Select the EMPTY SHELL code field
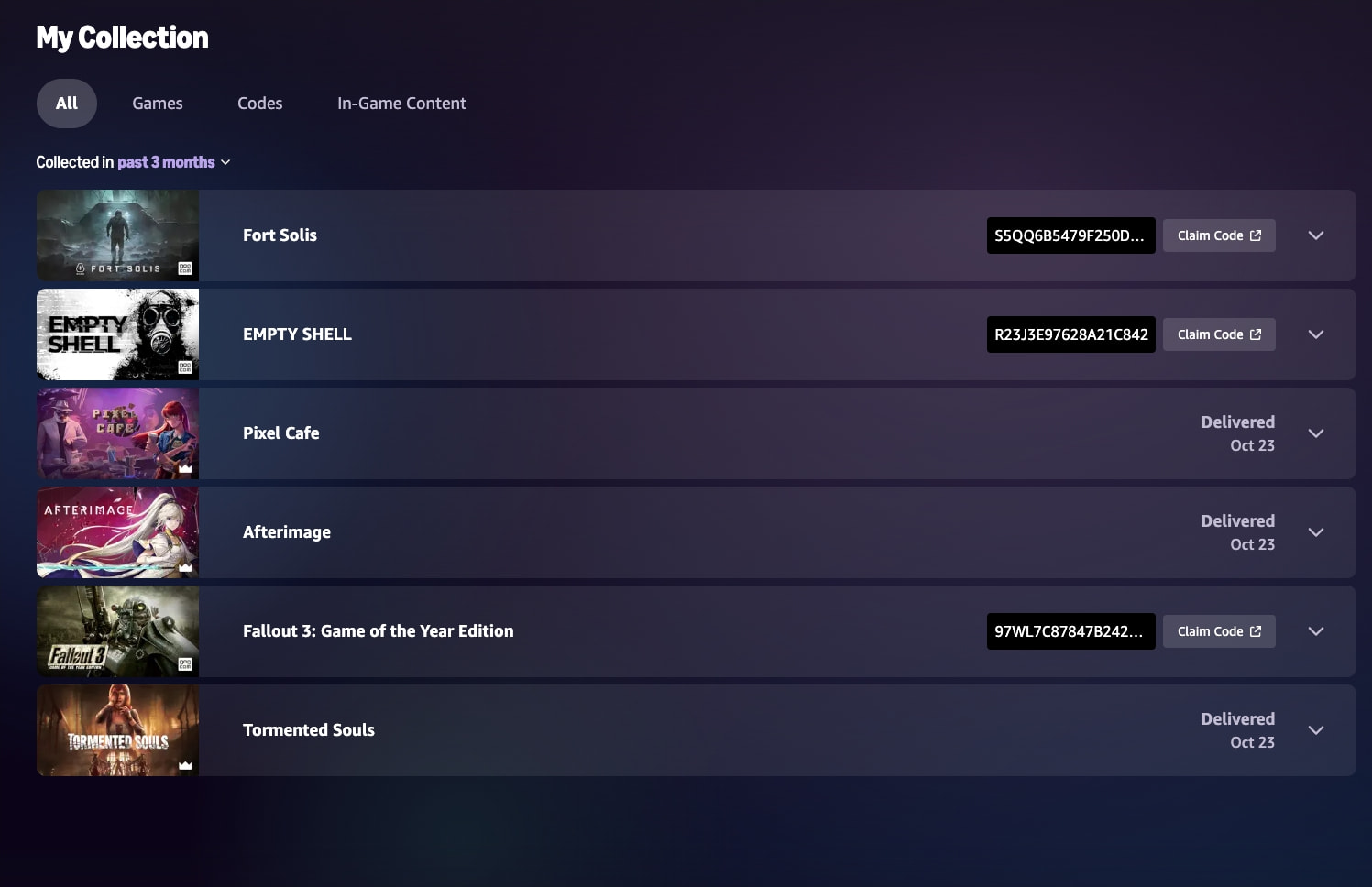This screenshot has height=887, width=1372. tap(1070, 334)
